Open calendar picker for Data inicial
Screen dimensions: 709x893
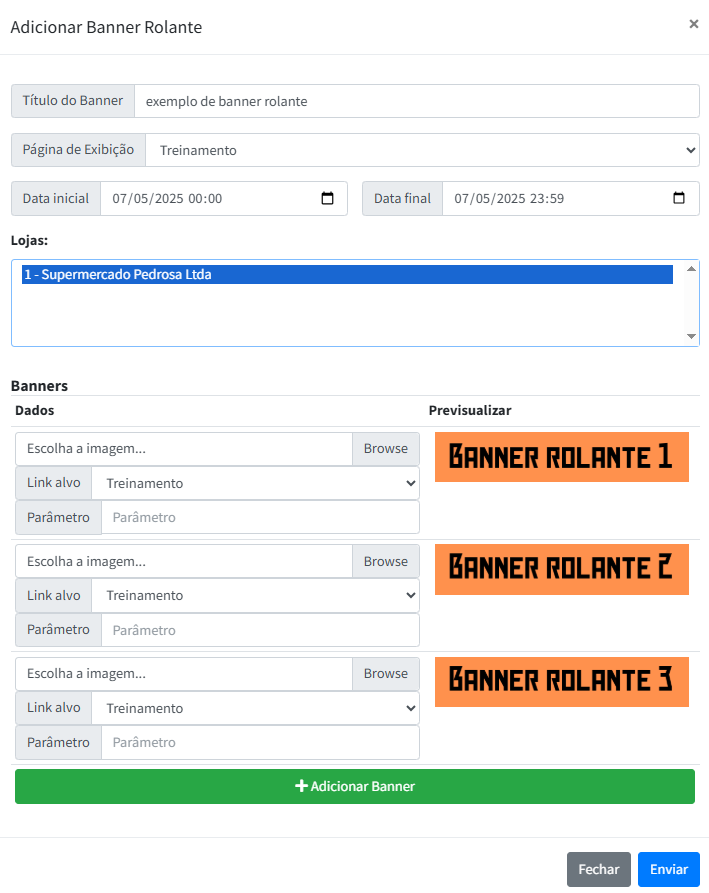point(327,198)
